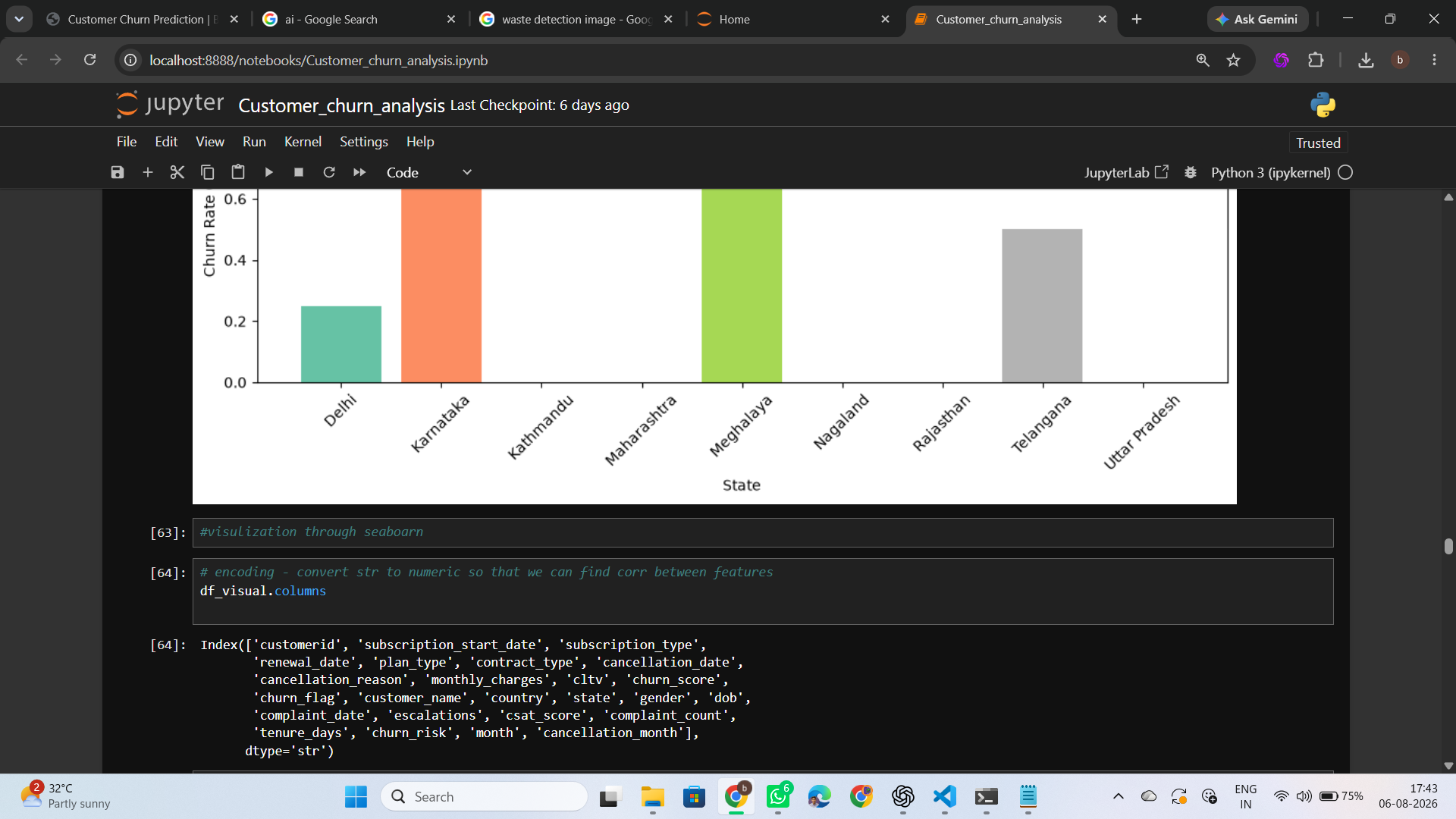Open the Help menu
Viewport: 1456px width, 819px height.
(x=420, y=142)
